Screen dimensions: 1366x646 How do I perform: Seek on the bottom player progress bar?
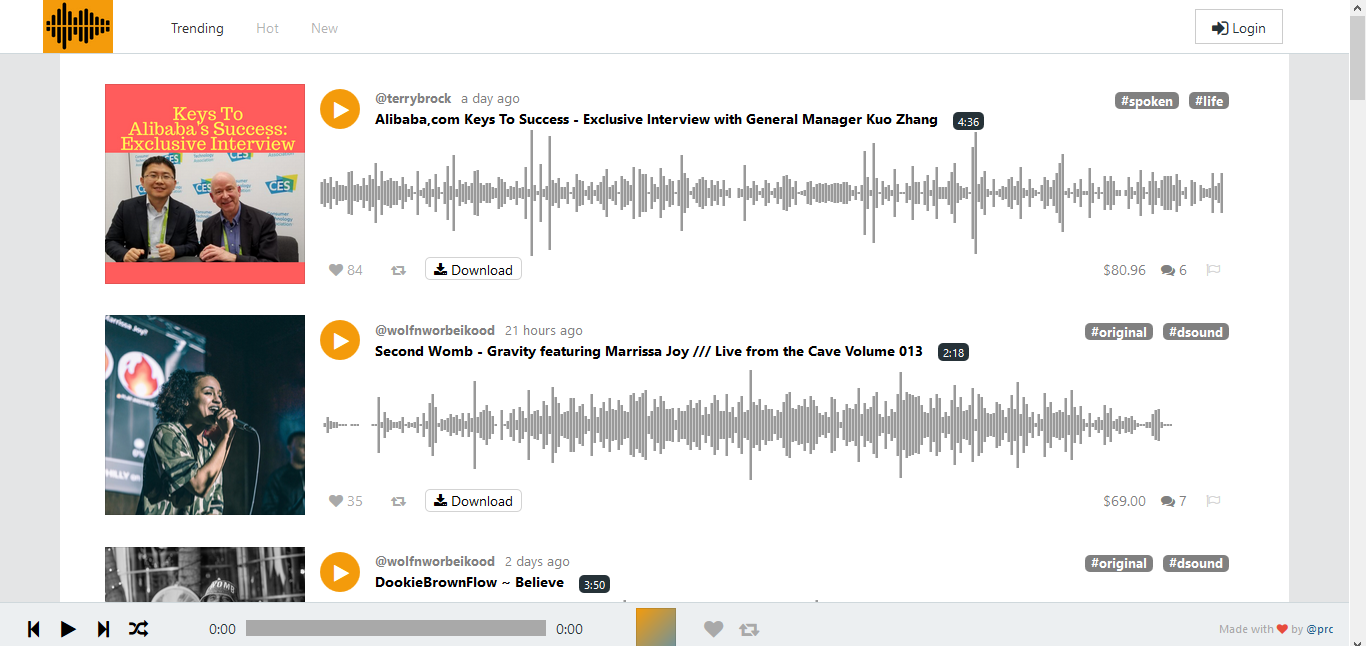(396, 628)
